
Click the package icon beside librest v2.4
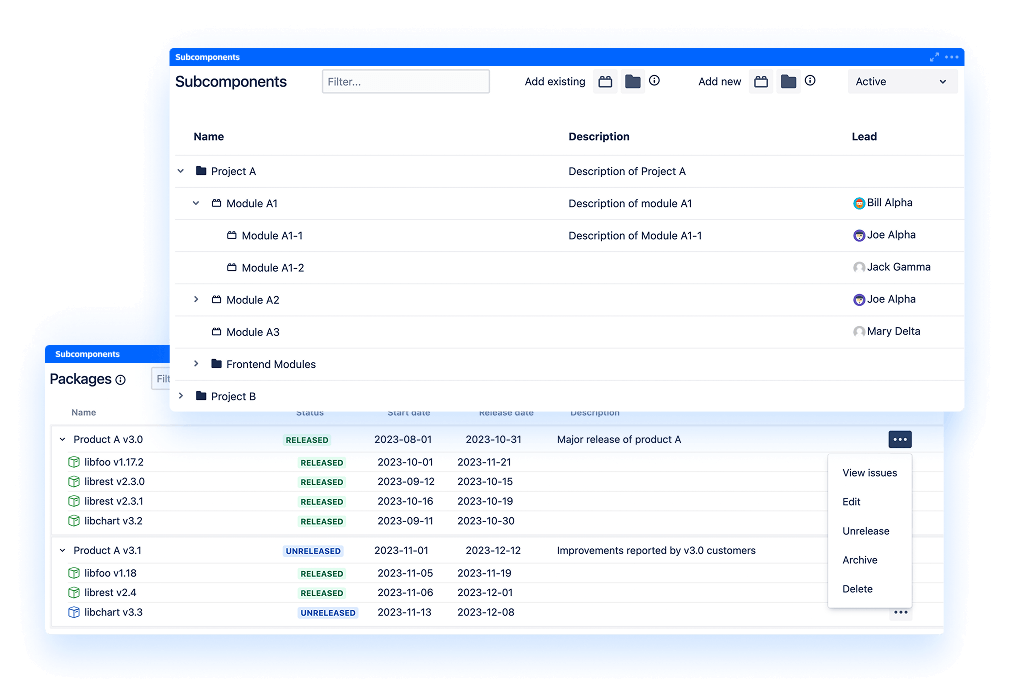coord(75,592)
